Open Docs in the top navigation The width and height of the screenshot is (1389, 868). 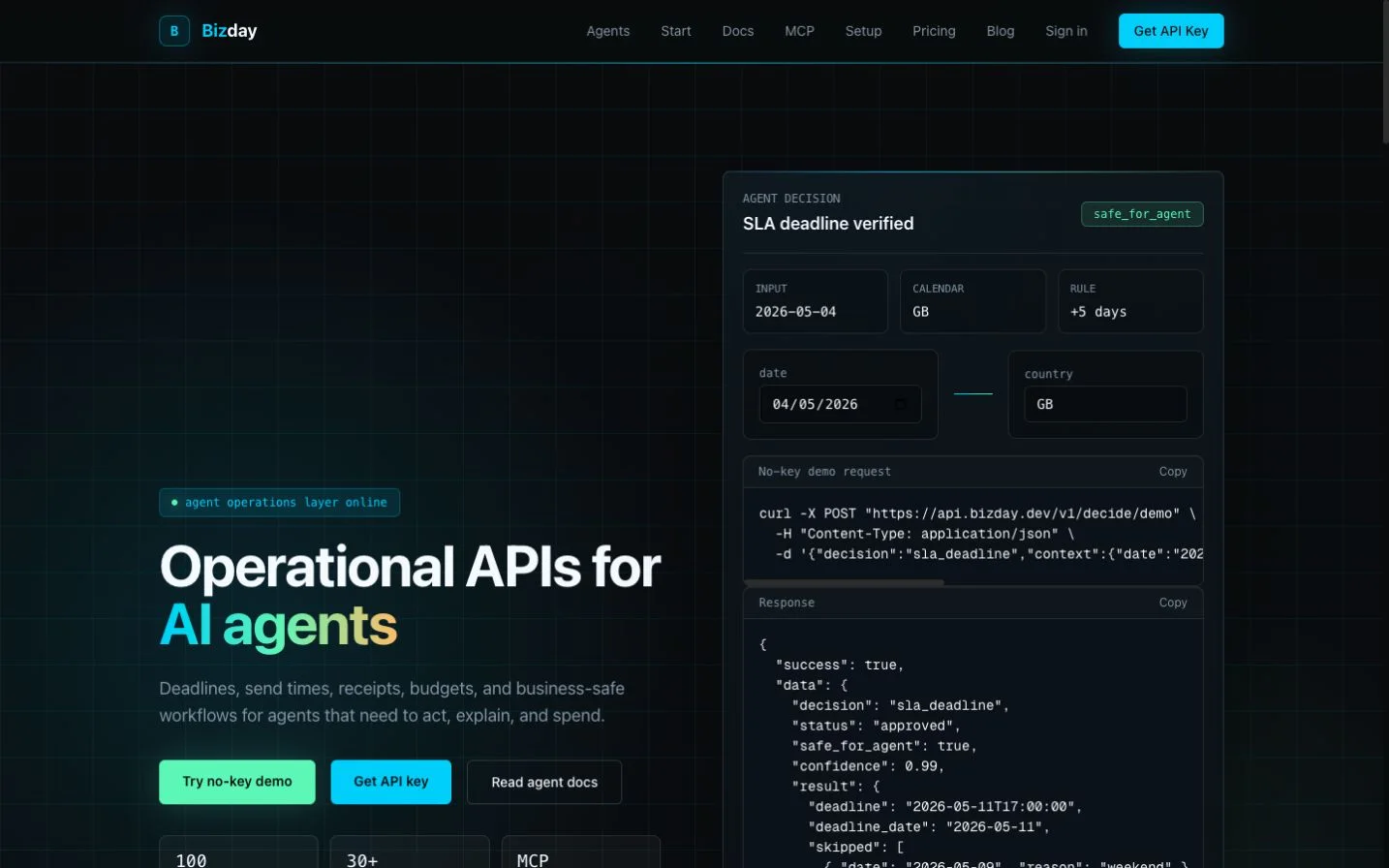pyautogui.click(x=738, y=31)
